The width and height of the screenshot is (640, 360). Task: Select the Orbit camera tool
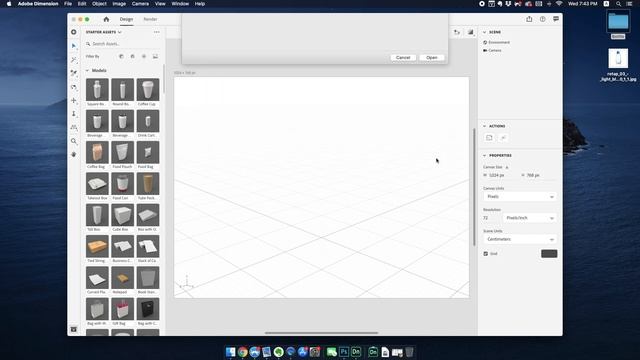[73, 87]
